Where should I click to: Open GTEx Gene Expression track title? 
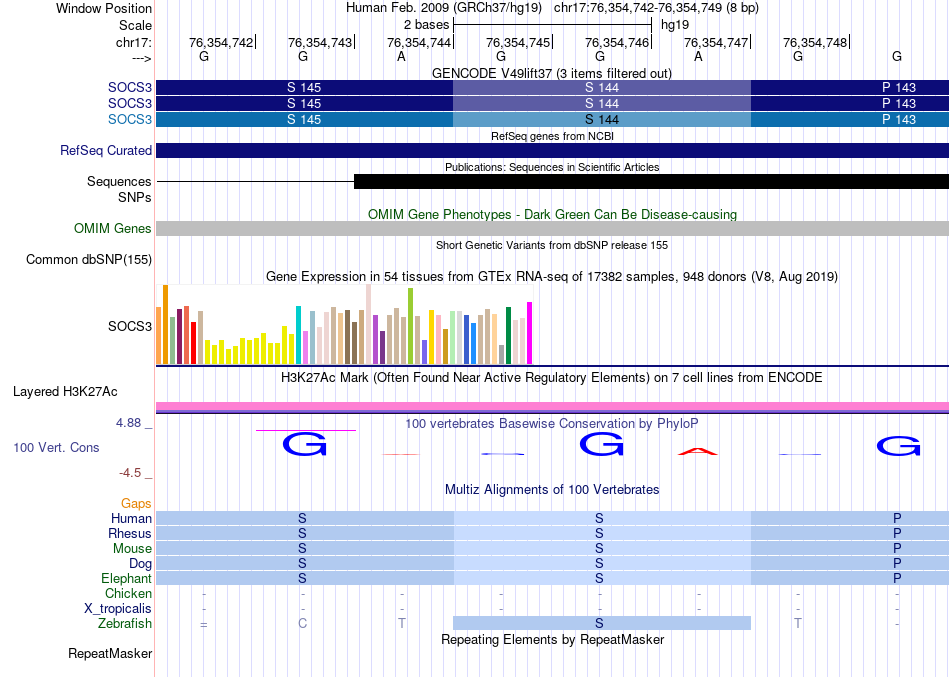click(x=552, y=276)
